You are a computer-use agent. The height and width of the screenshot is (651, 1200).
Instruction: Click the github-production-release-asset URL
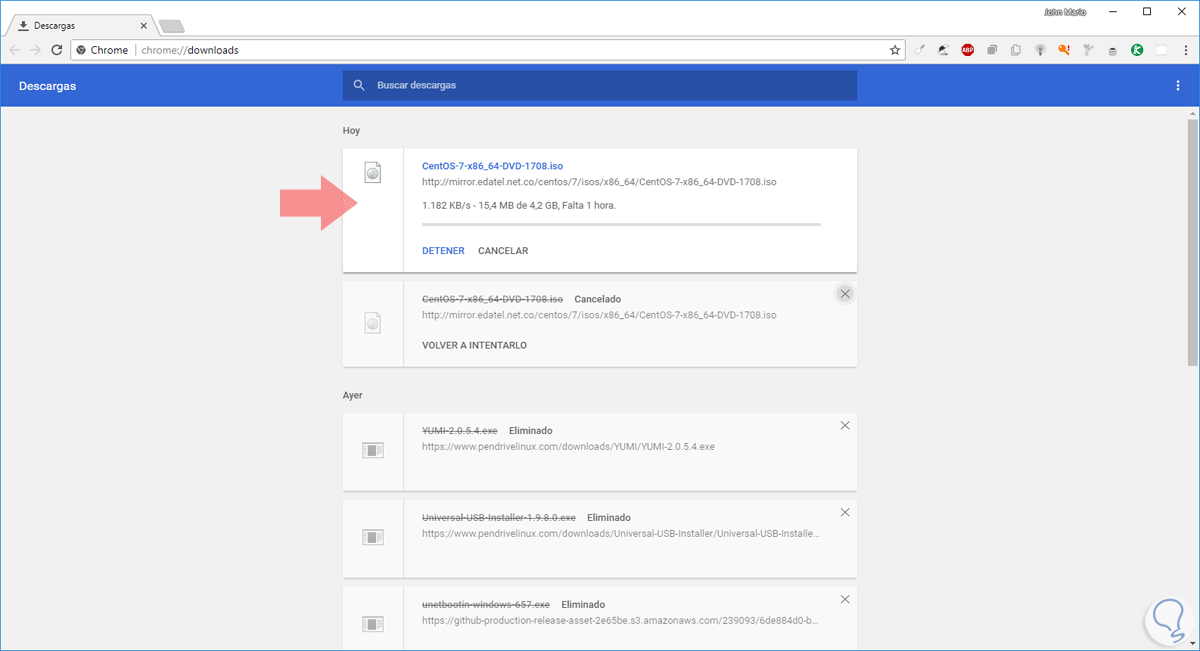point(621,620)
